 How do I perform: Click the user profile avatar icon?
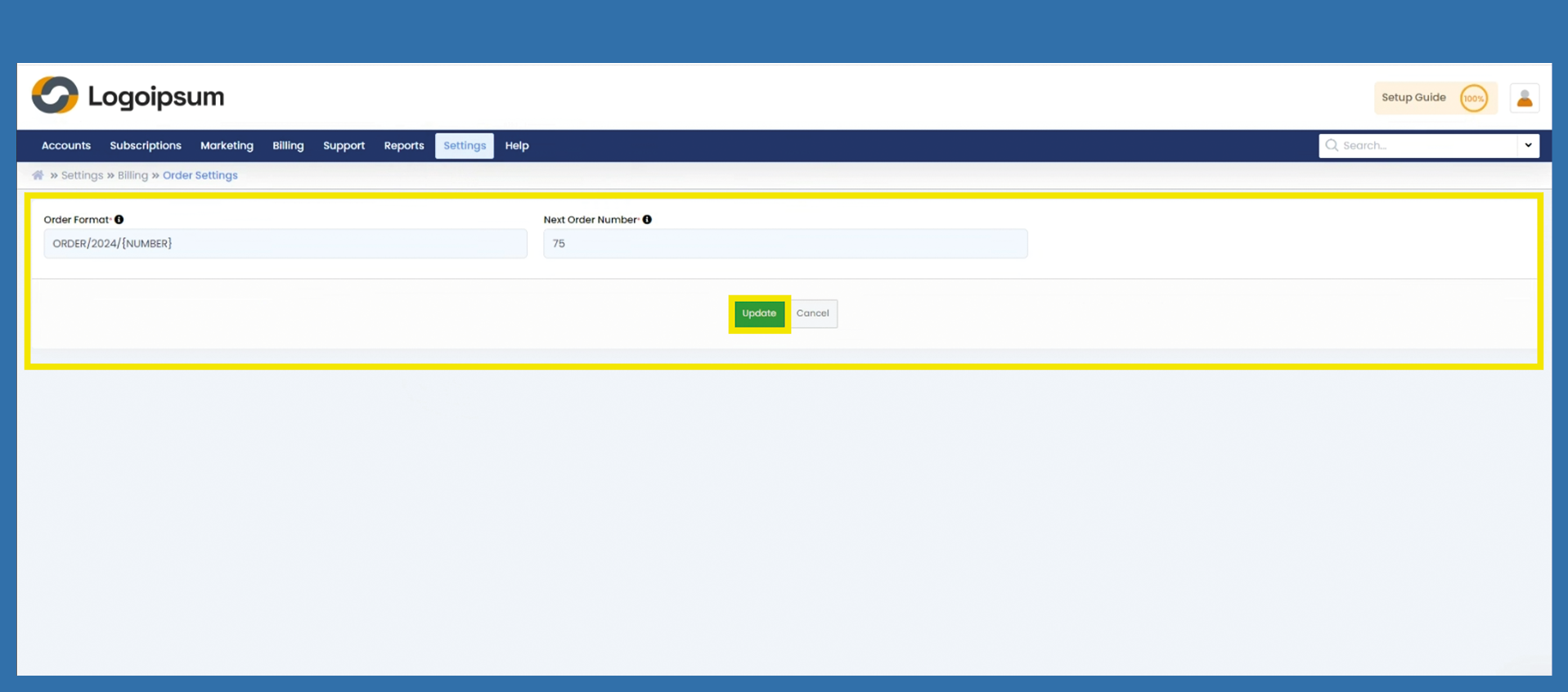pos(1524,98)
